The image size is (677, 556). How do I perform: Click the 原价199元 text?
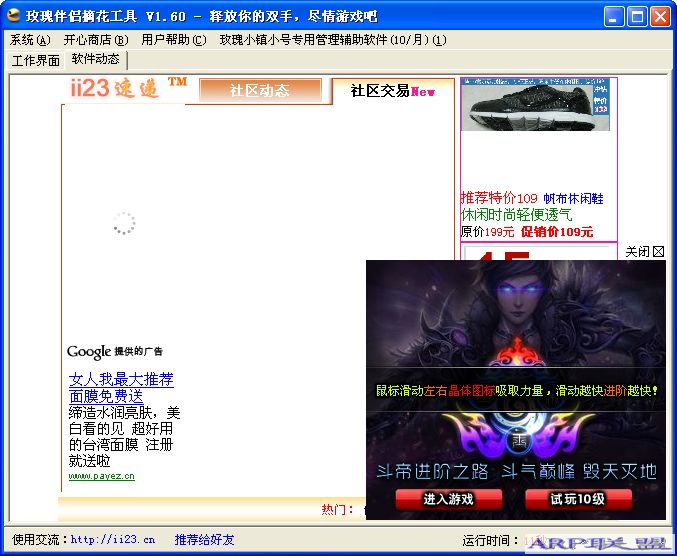pos(487,232)
